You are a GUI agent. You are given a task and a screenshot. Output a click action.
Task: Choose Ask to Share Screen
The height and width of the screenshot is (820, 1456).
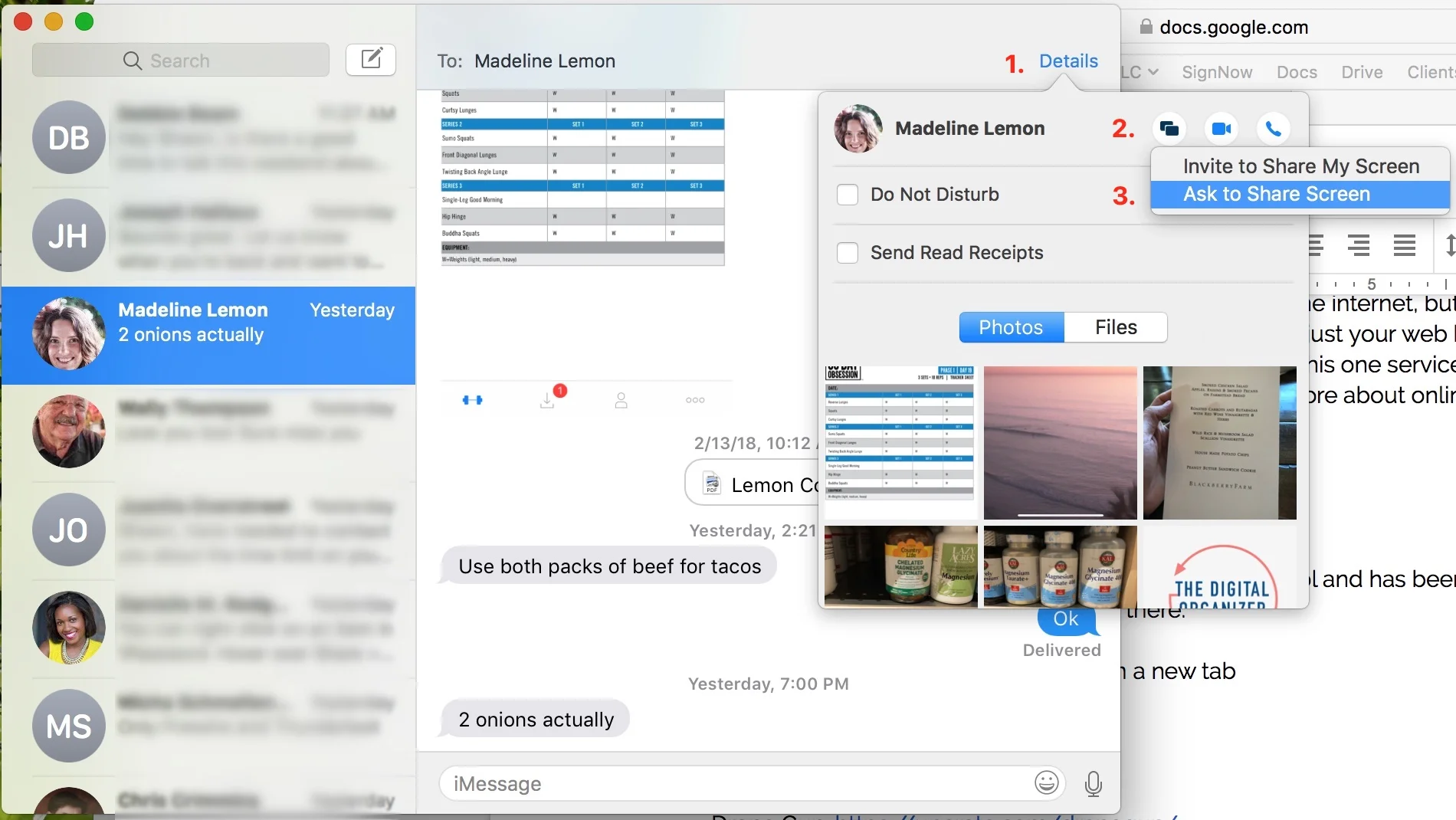[x=1300, y=195]
